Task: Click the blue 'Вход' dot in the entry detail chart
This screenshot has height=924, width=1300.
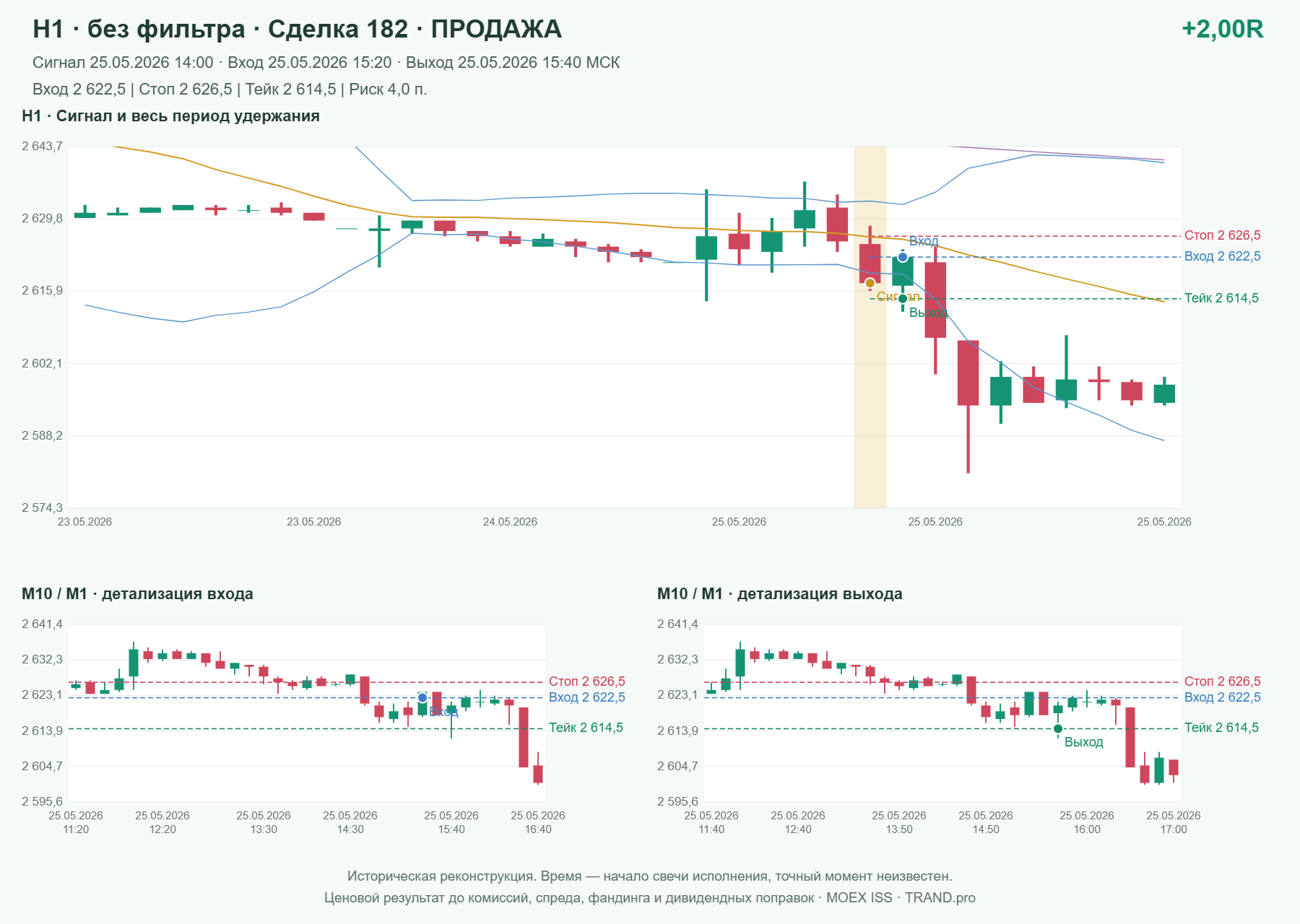Action: 422,697
